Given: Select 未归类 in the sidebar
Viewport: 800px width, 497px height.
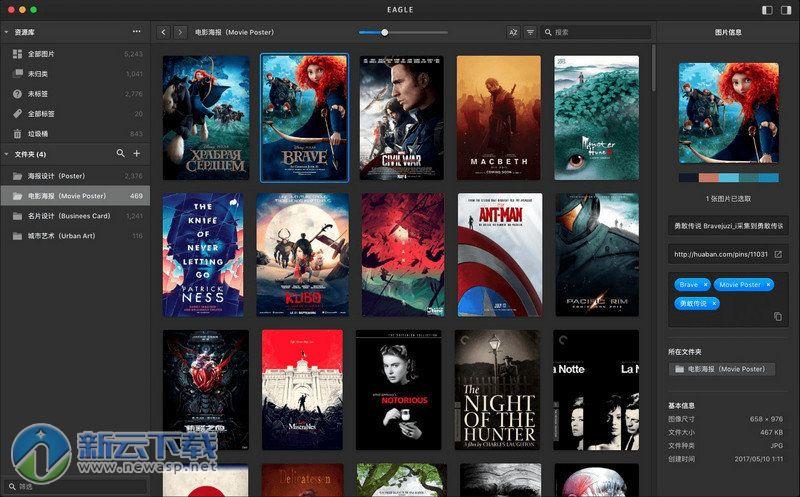Looking at the screenshot, I should click(x=75, y=73).
